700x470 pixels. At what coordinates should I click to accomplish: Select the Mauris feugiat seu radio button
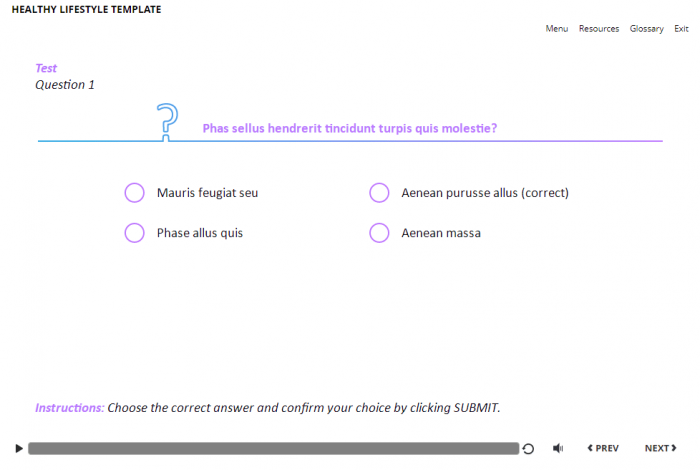click(x=134, y=193)
